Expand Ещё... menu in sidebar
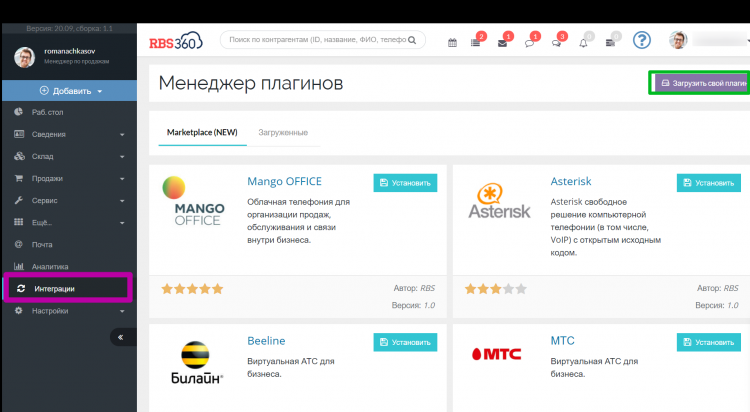Image resolution: width=750 pixels, height=412 pixels. coord(69,223)
